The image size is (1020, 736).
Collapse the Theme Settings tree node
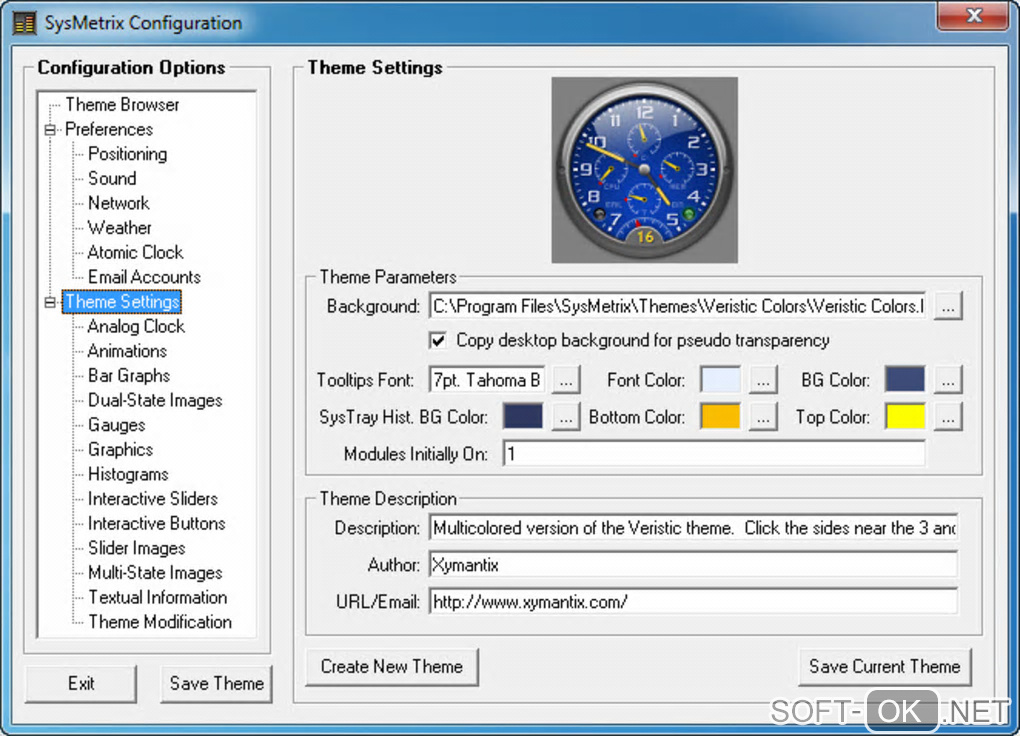(50, 302)
